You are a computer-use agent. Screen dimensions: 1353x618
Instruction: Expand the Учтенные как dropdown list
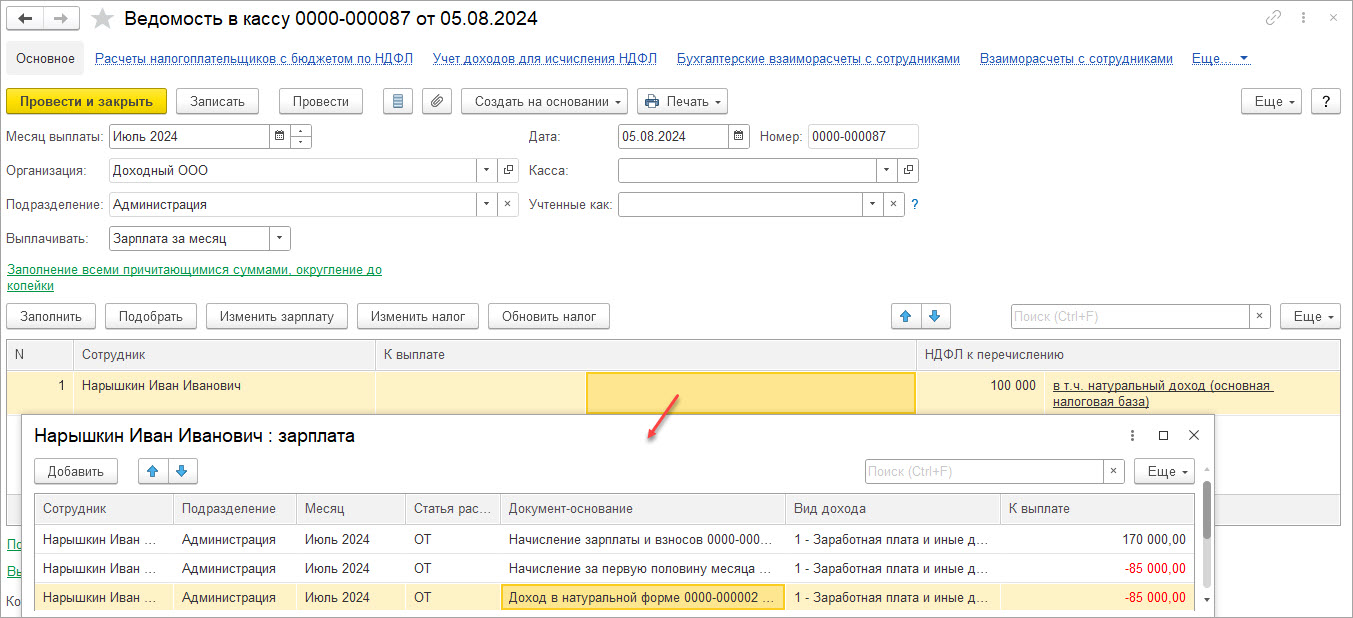(872, 204)
